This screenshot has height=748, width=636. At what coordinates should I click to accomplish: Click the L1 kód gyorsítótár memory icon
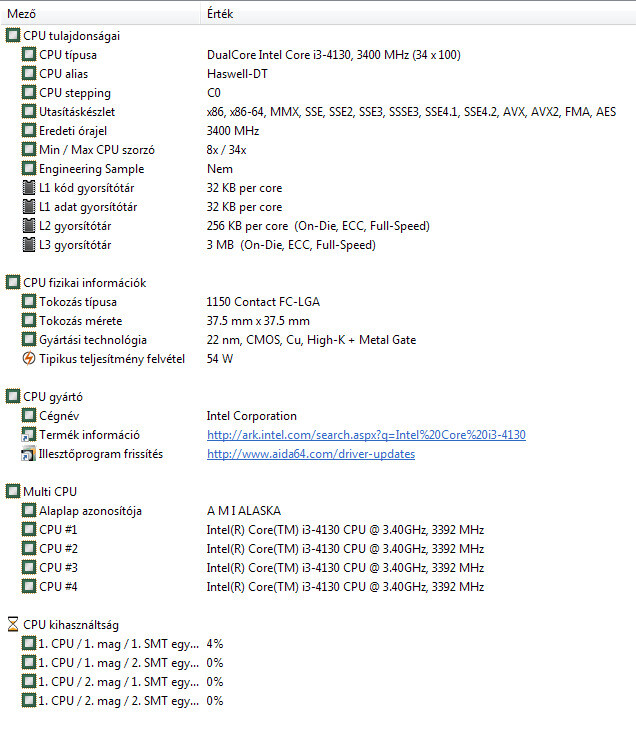pyautogui.click(x=29, y=187)
